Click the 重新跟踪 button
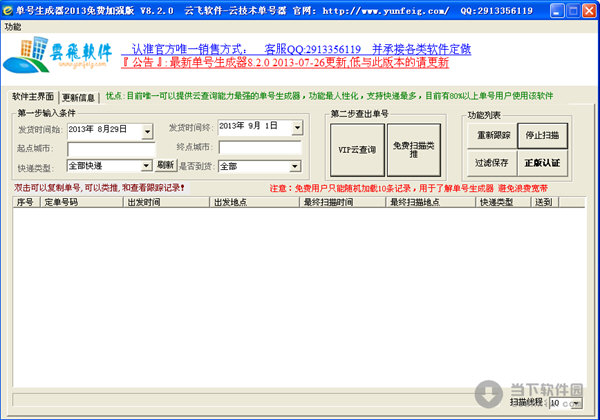The image size is (600, 420). pos(493,135)
